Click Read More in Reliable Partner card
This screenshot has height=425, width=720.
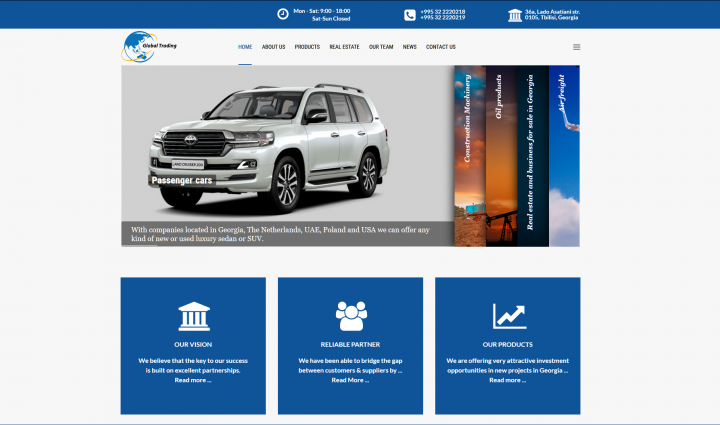coord(350,380)
